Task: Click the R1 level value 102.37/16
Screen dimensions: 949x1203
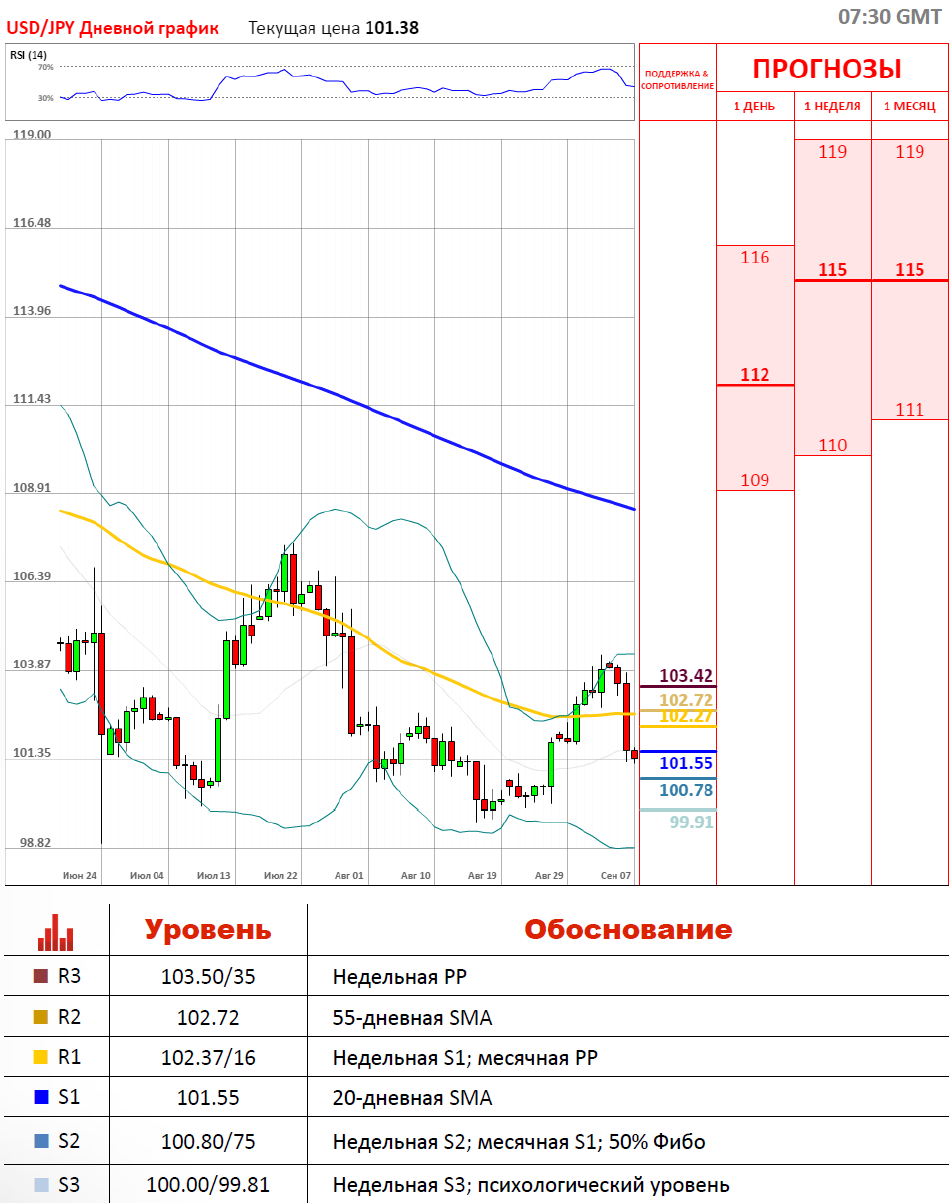Action: click(x=208, y=1058)
